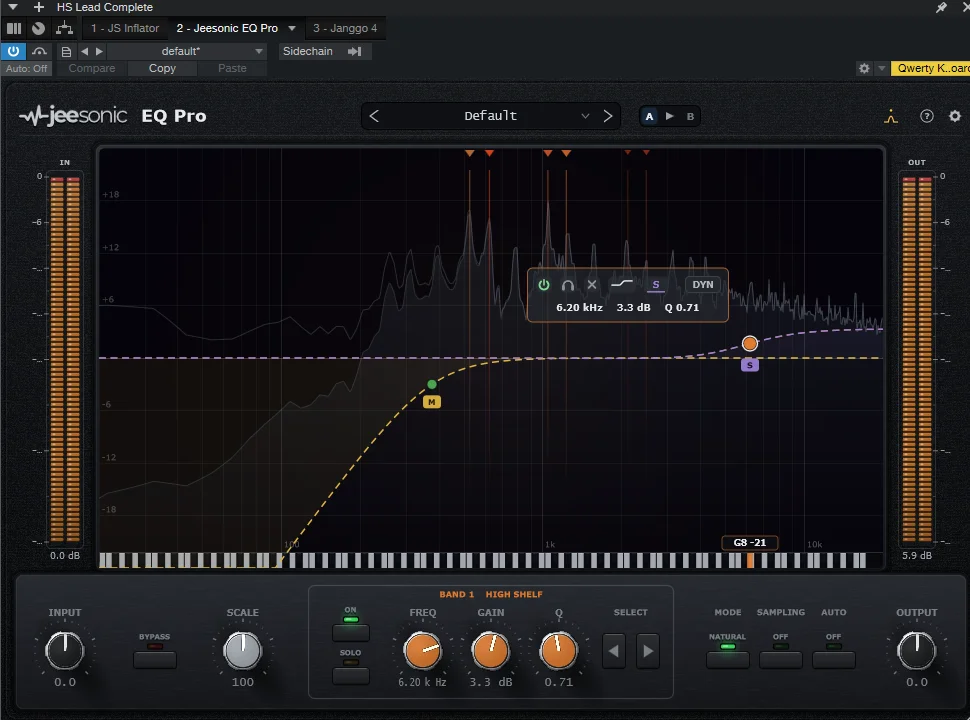Open the dropdown arrow beside the host gear
The height and width of the screenshot is (720, 970).
(x=882, y=68)
